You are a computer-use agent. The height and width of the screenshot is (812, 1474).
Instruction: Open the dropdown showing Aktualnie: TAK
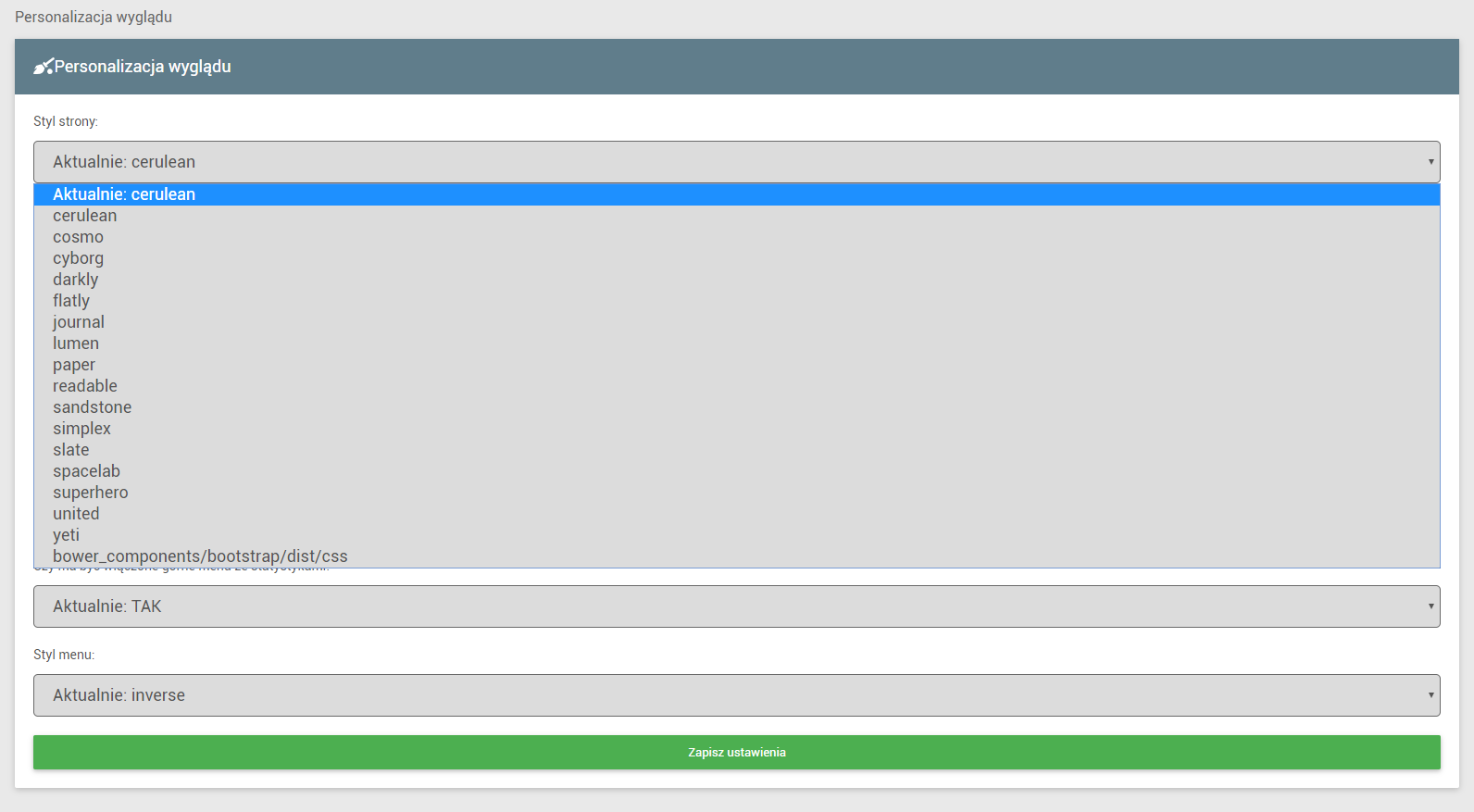(736, 606)
